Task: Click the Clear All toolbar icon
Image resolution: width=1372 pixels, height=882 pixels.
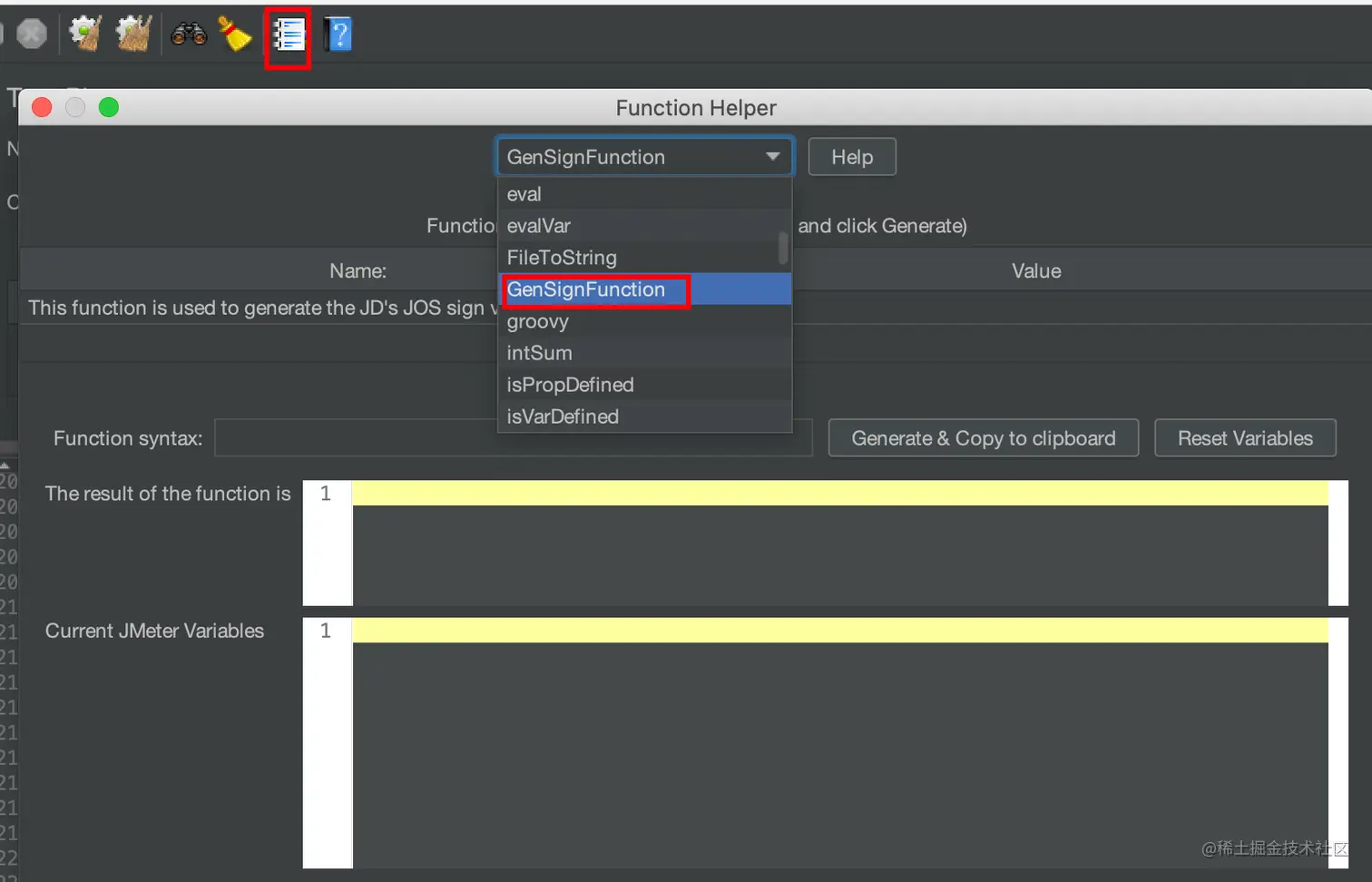Action: (x=133, y=34)
